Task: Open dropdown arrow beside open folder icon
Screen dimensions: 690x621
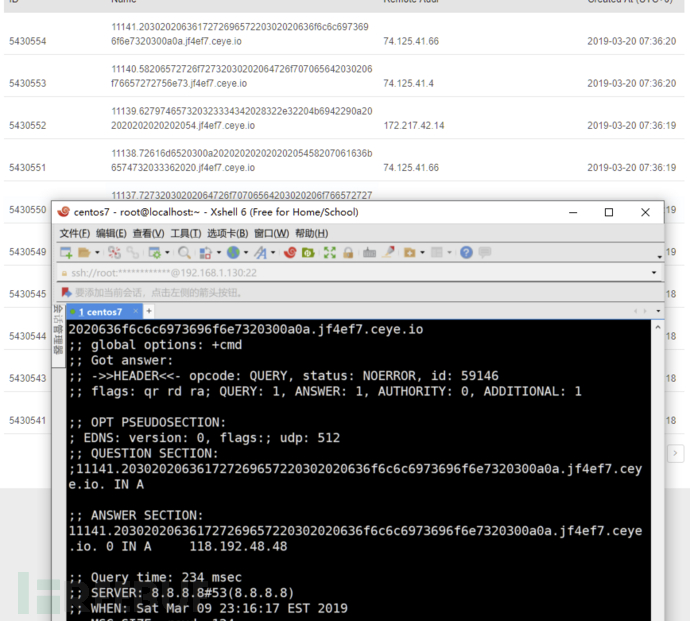Action: click(x=97, y=253)
